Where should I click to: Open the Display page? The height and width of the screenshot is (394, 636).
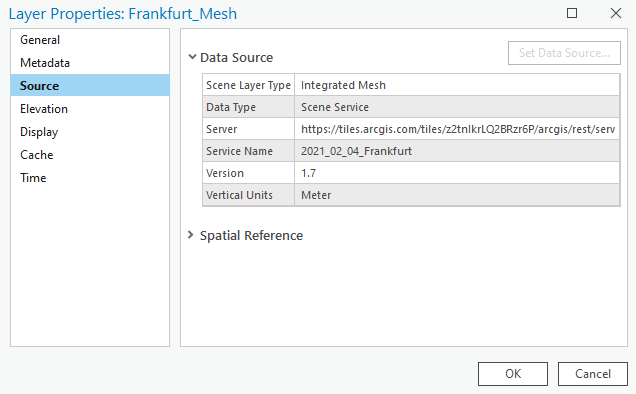point(90,132)
